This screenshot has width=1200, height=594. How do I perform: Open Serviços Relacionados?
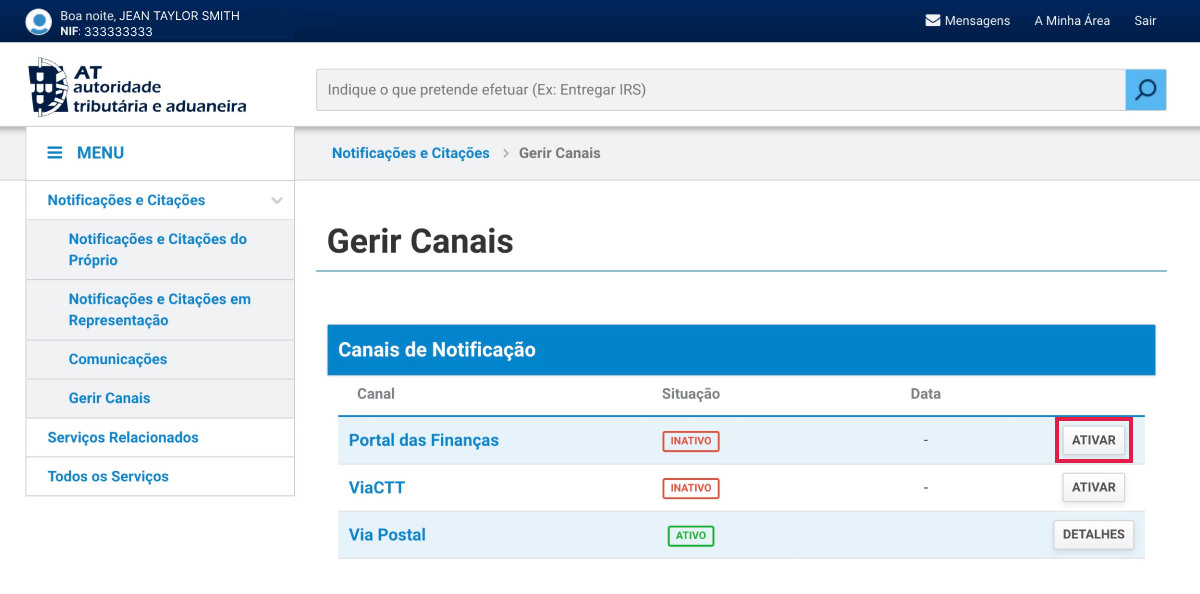click(x=123, y=437)
